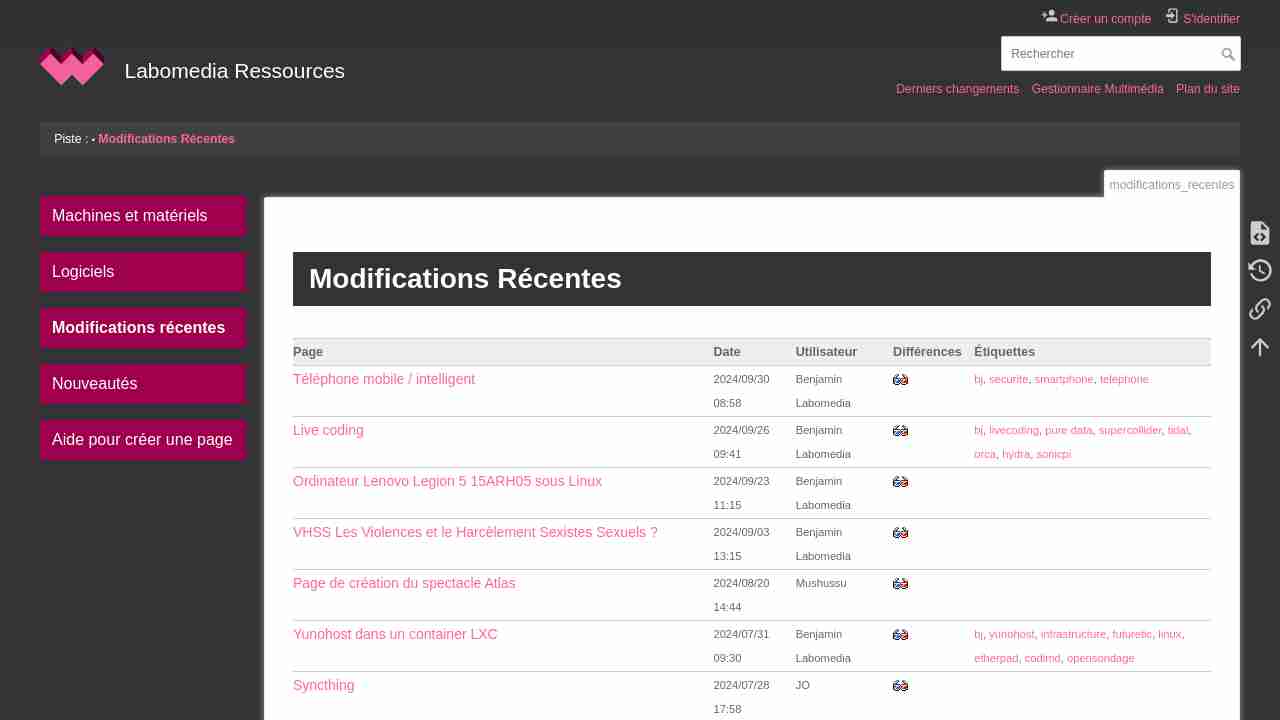
Task: Open Aide pour créer une page
Action: click(142, 440)
